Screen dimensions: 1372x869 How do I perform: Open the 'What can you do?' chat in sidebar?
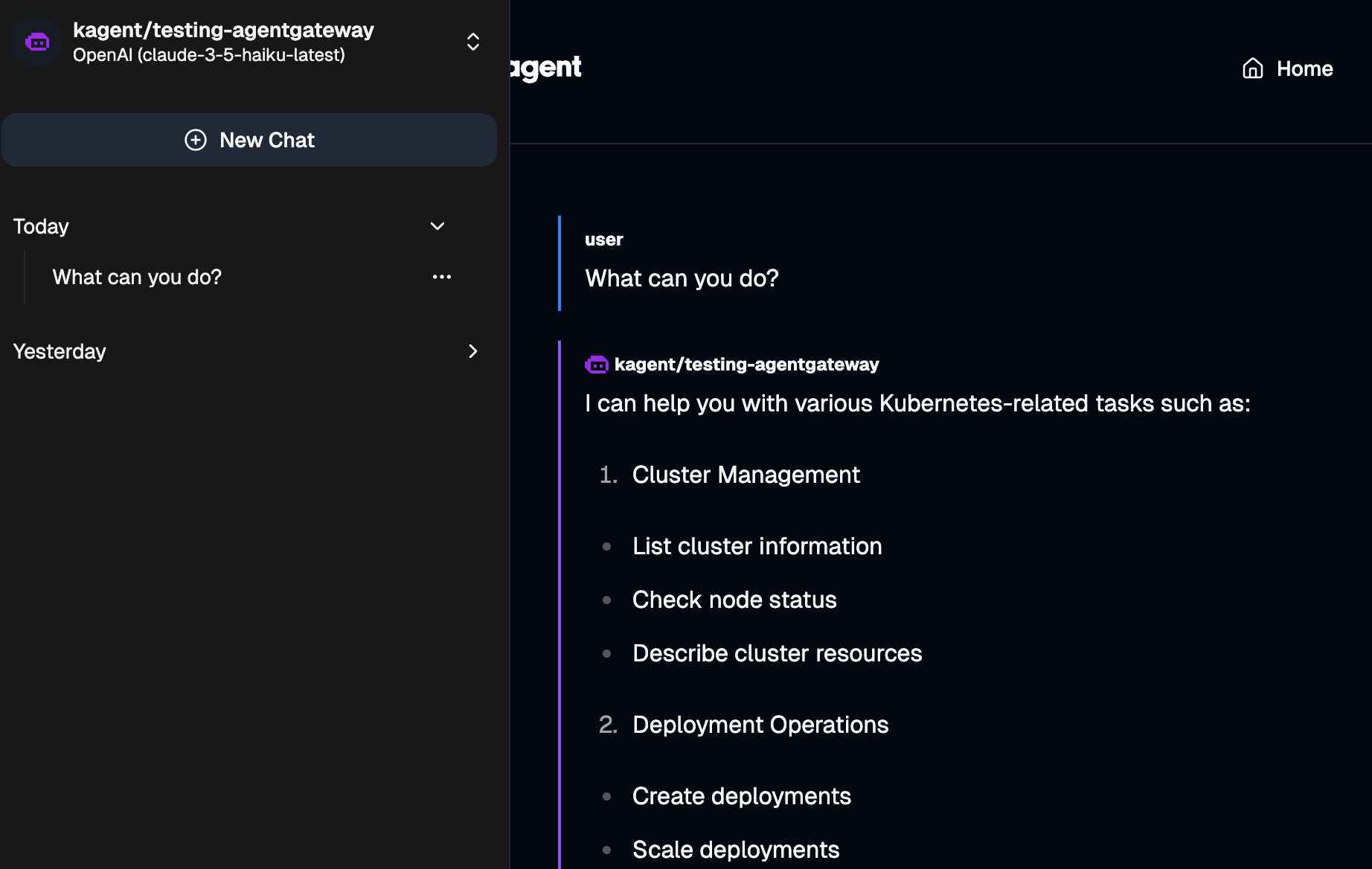coord(137,277)
